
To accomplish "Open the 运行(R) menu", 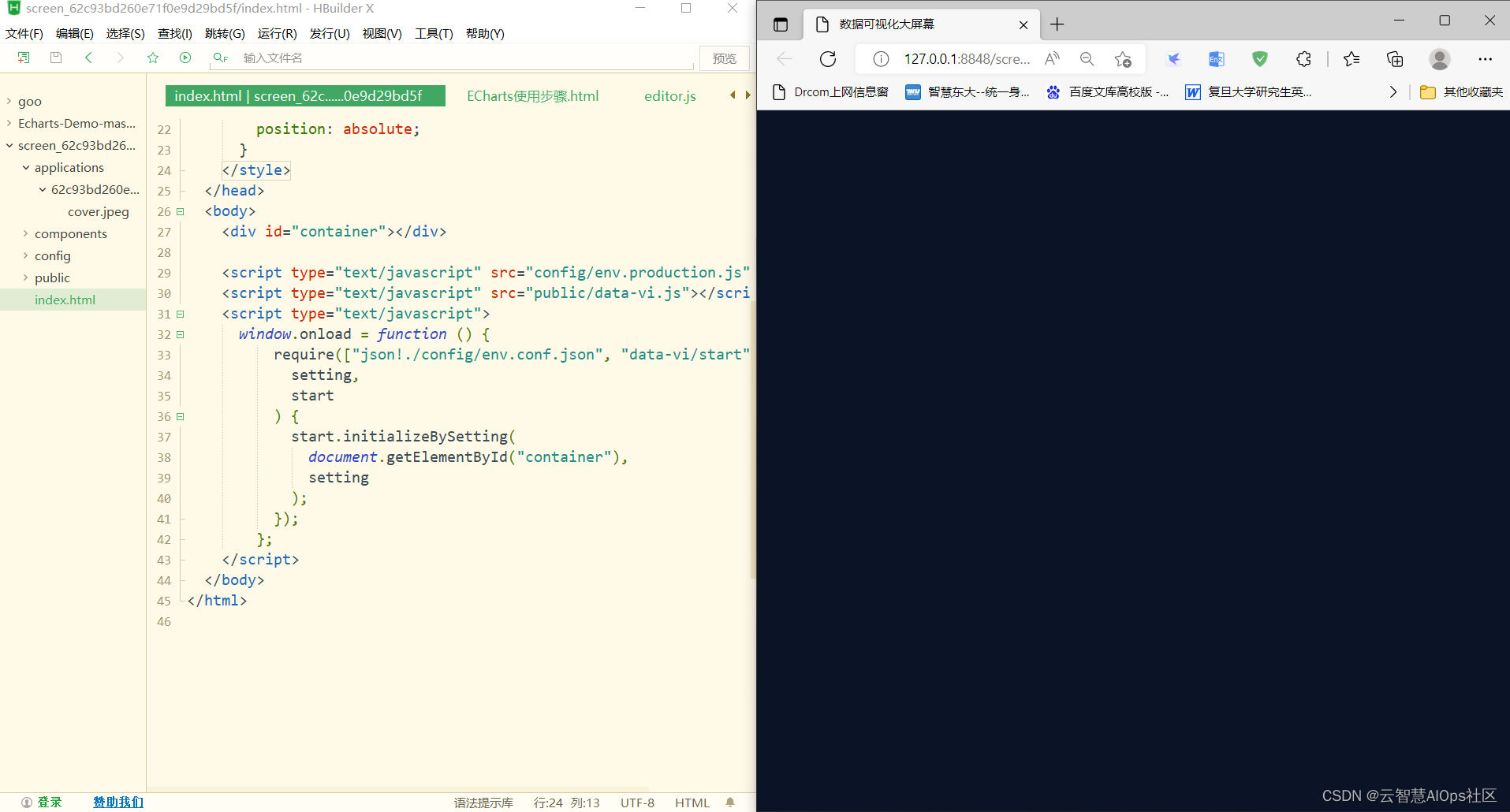I will 278,33.
